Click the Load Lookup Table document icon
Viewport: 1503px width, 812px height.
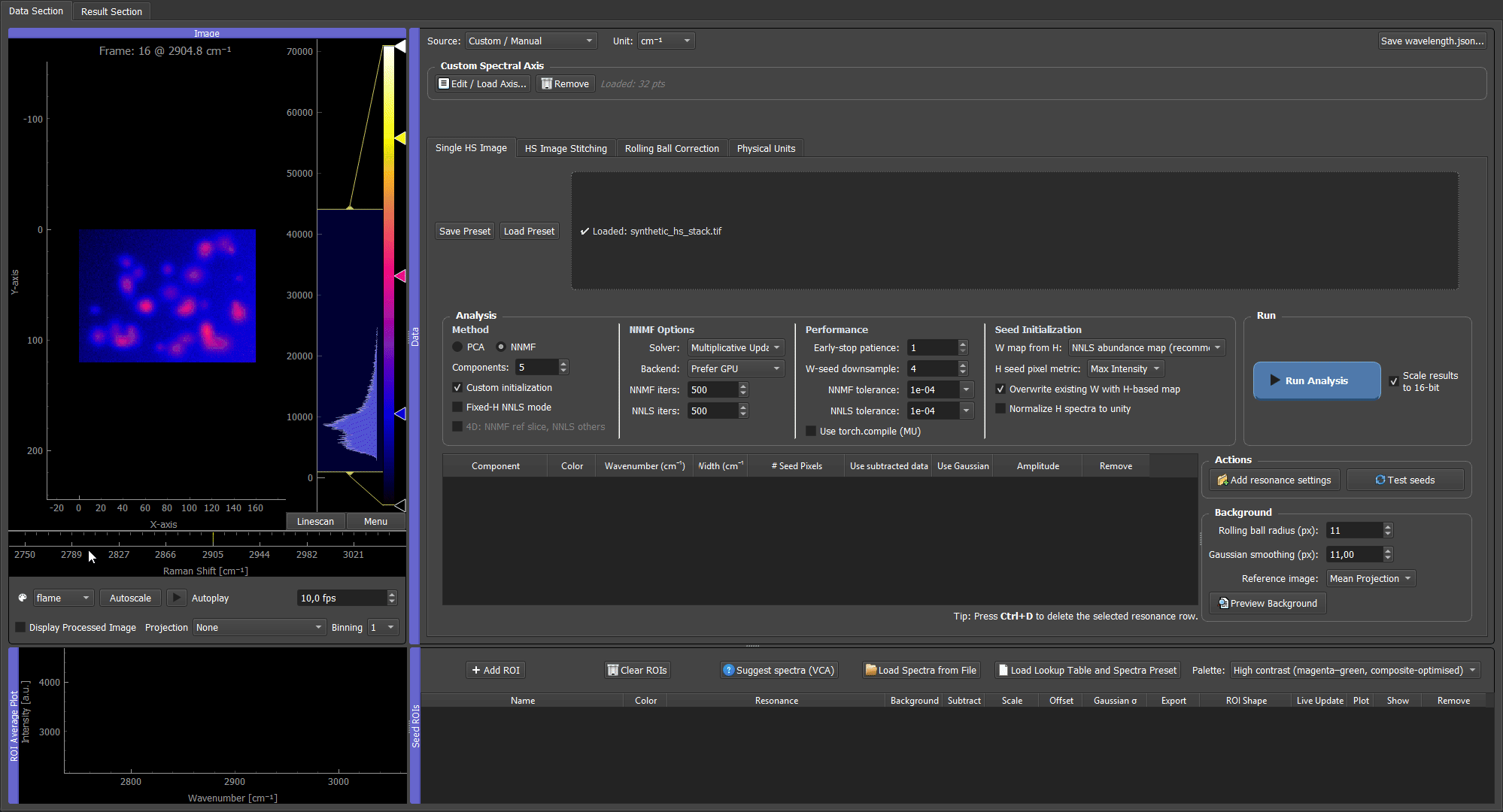pyautogui.click(x=1003, y=670)
